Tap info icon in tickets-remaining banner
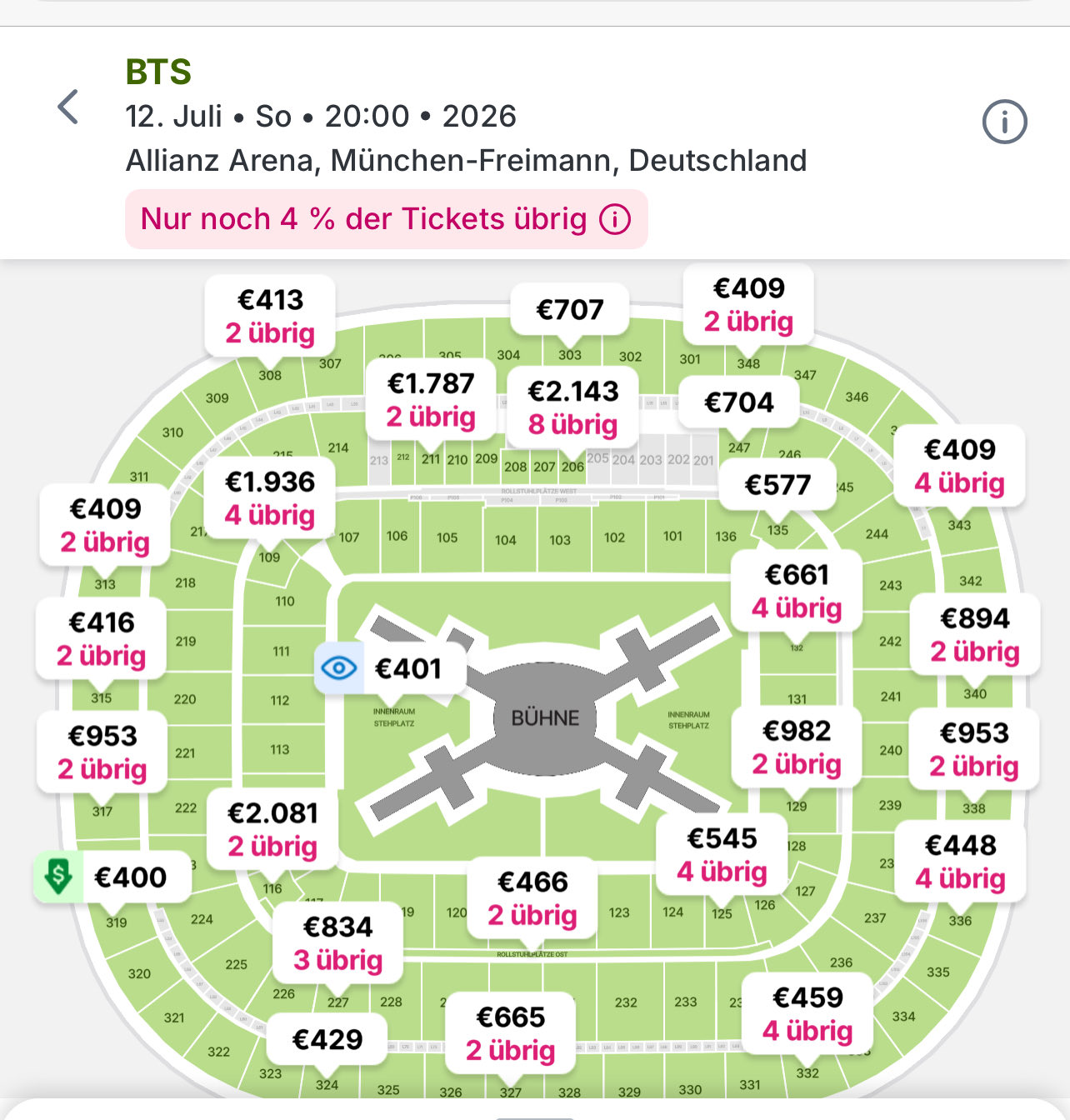 pos(615,220)
